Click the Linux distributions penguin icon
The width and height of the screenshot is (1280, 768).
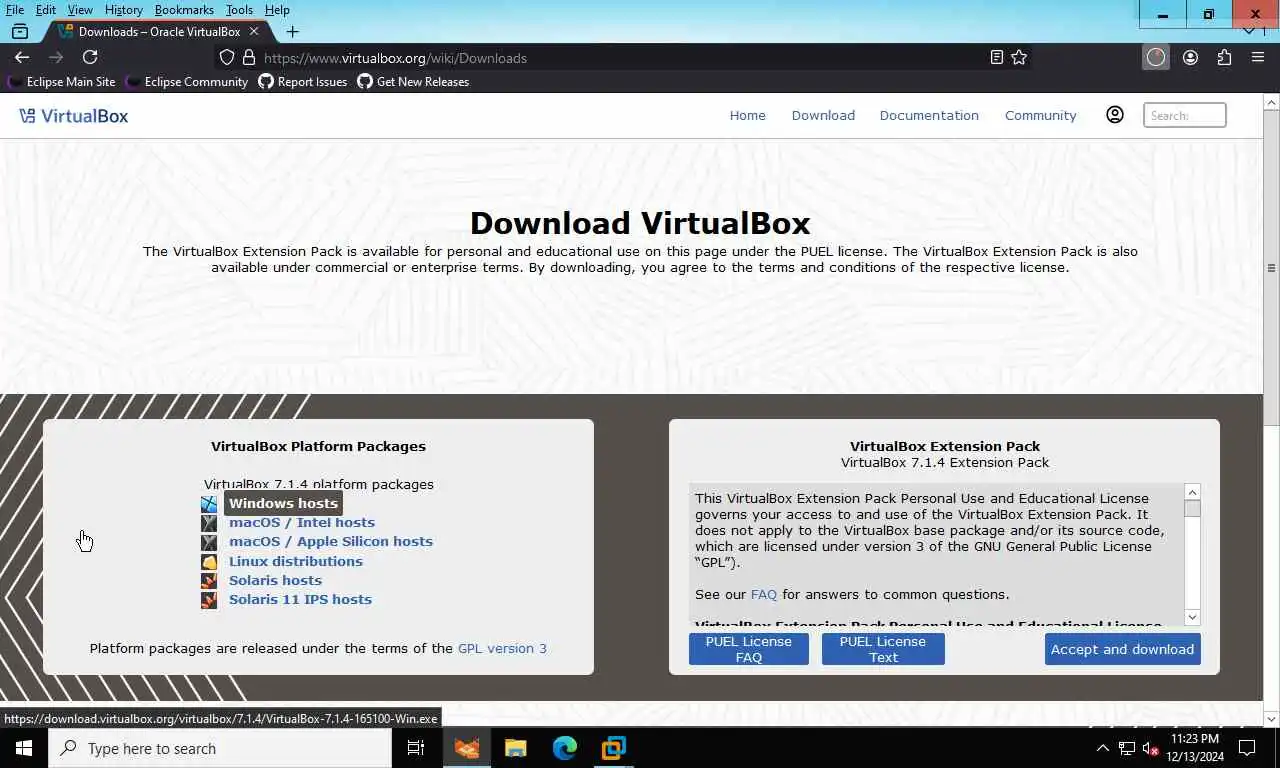point(209,562)
